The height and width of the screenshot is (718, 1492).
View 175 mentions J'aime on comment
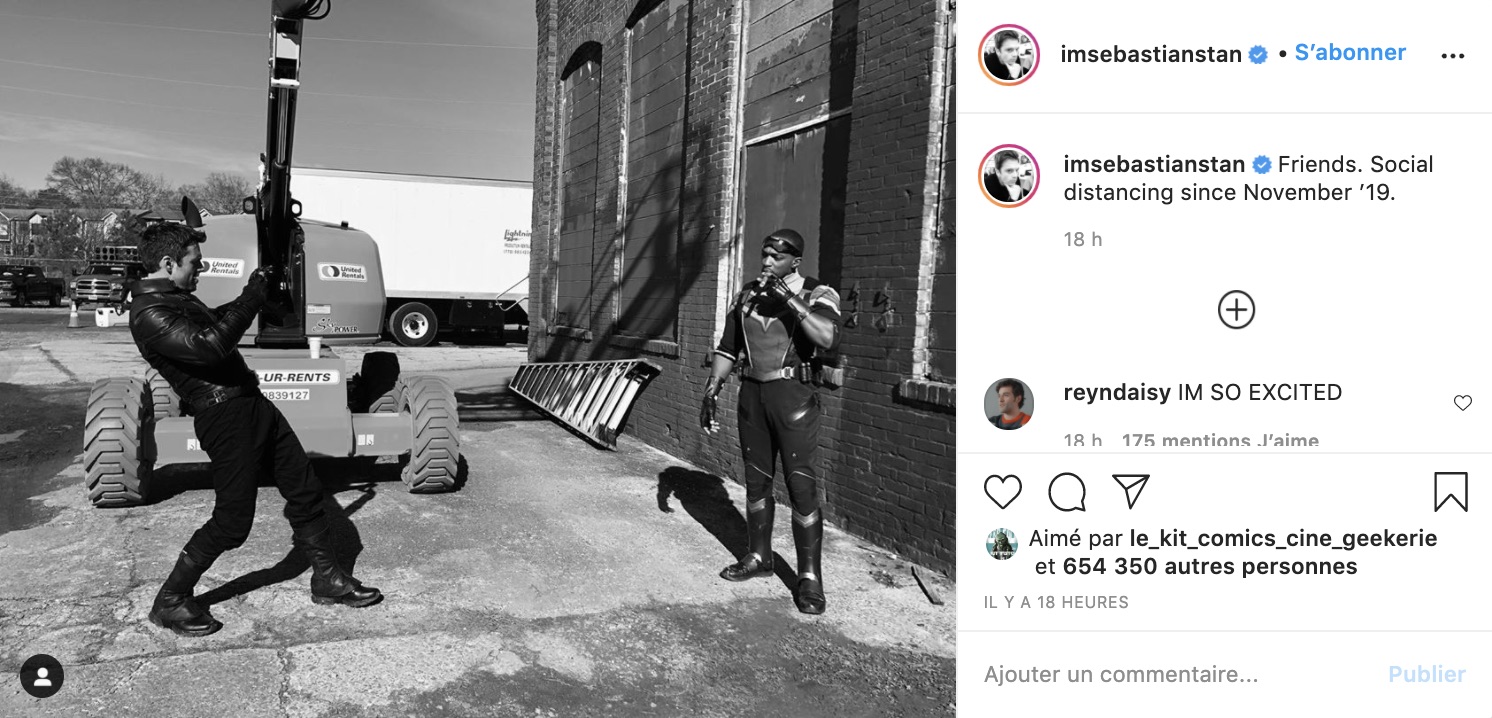click(1220, 440)
